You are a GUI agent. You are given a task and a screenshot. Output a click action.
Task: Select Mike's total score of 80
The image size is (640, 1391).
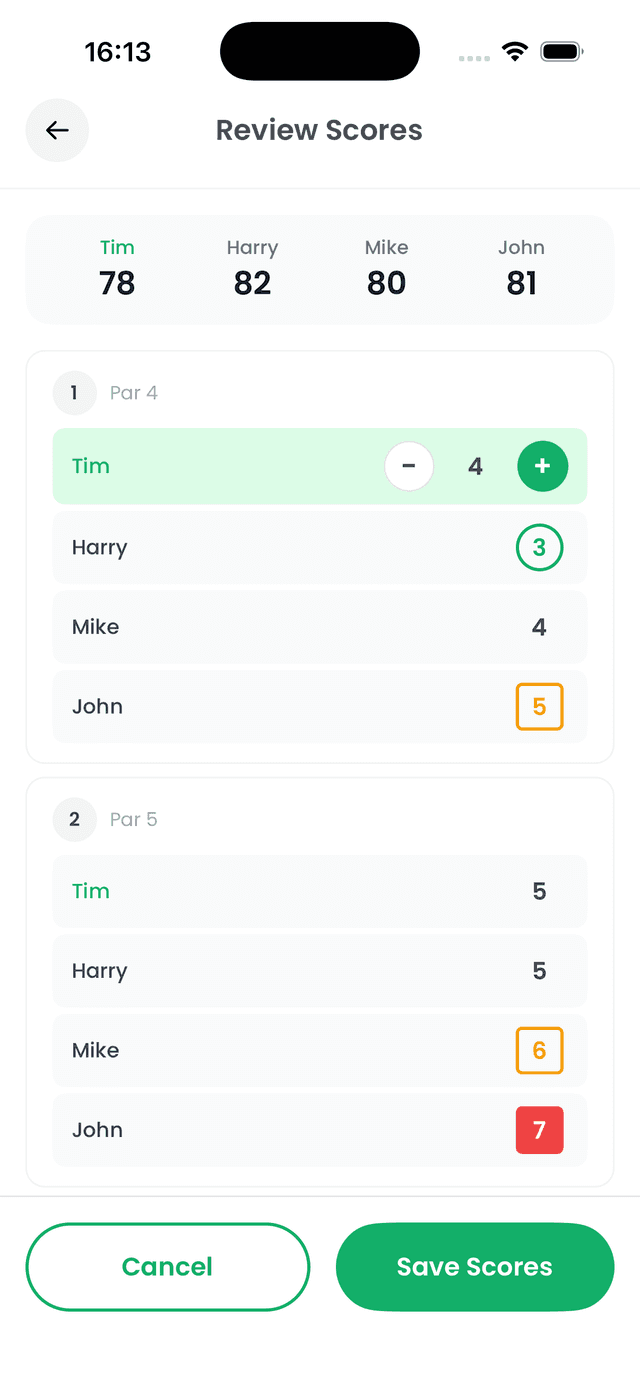tap(386, 283)
